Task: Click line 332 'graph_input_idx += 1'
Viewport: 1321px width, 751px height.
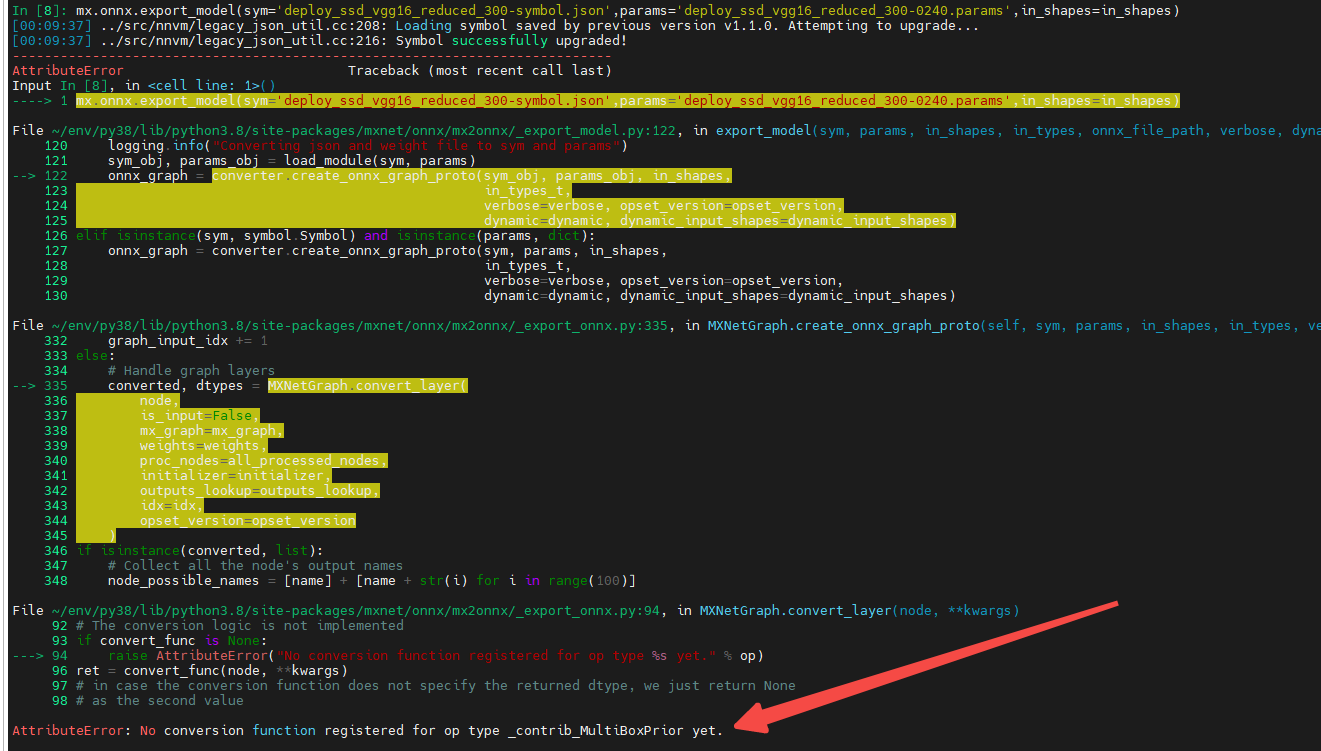Action: 188,340
